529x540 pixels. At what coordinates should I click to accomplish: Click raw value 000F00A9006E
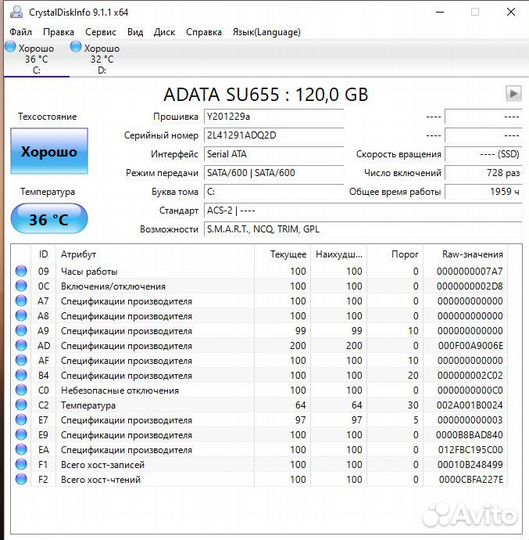click(470, 345)
